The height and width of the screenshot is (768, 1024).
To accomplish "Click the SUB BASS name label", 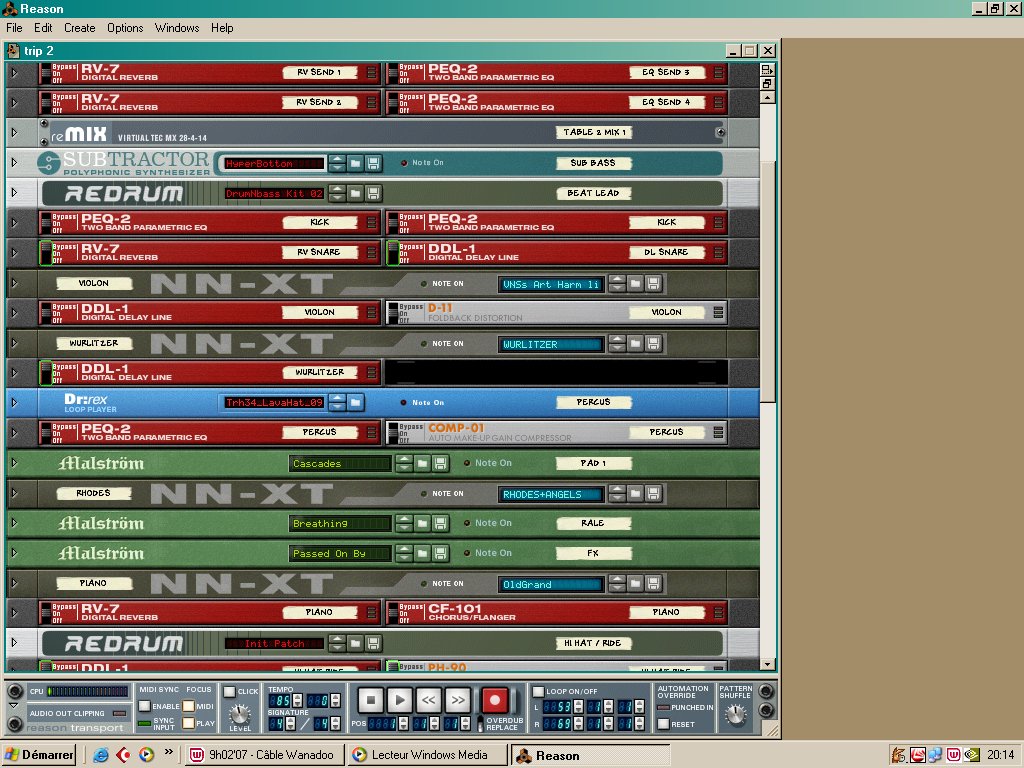I will tap(593, 163).
